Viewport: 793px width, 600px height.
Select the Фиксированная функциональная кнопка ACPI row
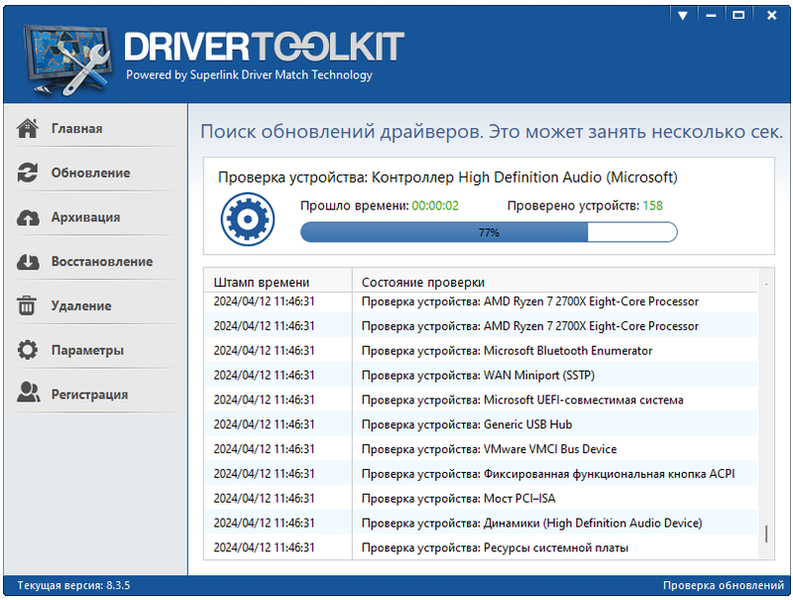click(480, 474)
